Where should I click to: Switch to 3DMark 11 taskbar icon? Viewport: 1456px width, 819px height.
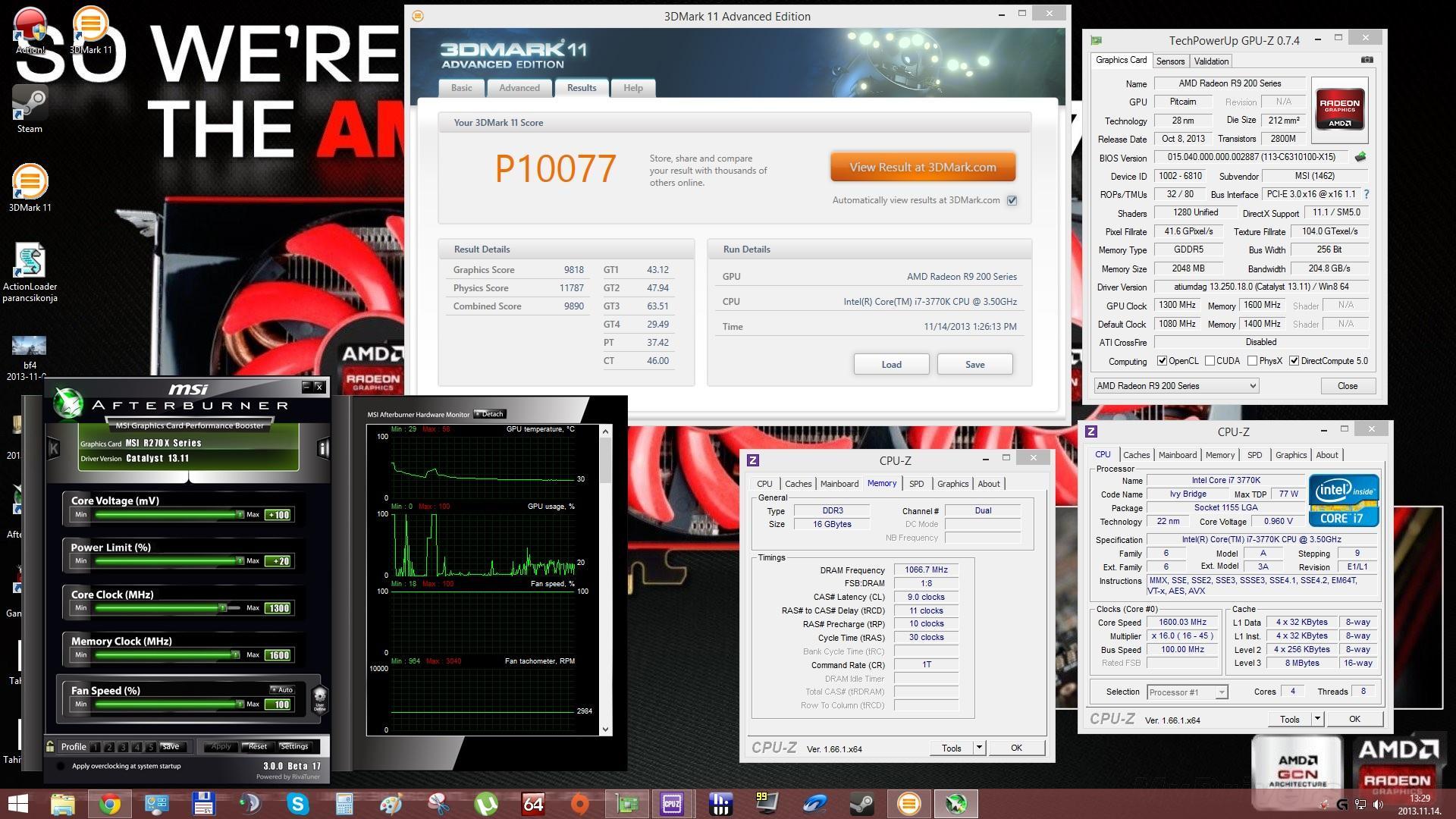coord(908,804)
